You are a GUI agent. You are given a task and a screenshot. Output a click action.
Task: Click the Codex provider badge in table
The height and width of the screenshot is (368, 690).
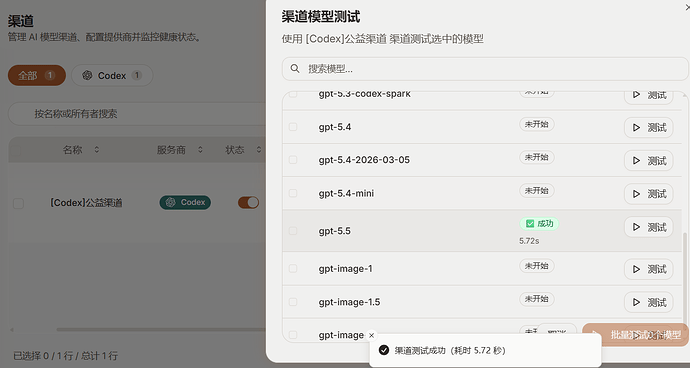(x=185, y=202)
